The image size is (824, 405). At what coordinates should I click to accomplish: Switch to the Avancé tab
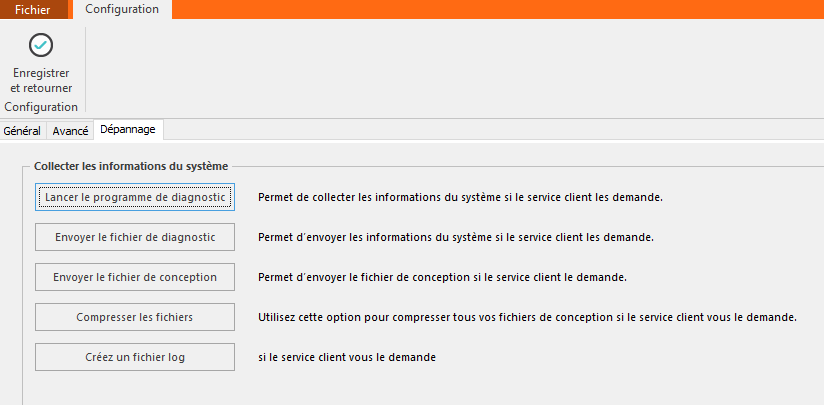click(70, 131)
